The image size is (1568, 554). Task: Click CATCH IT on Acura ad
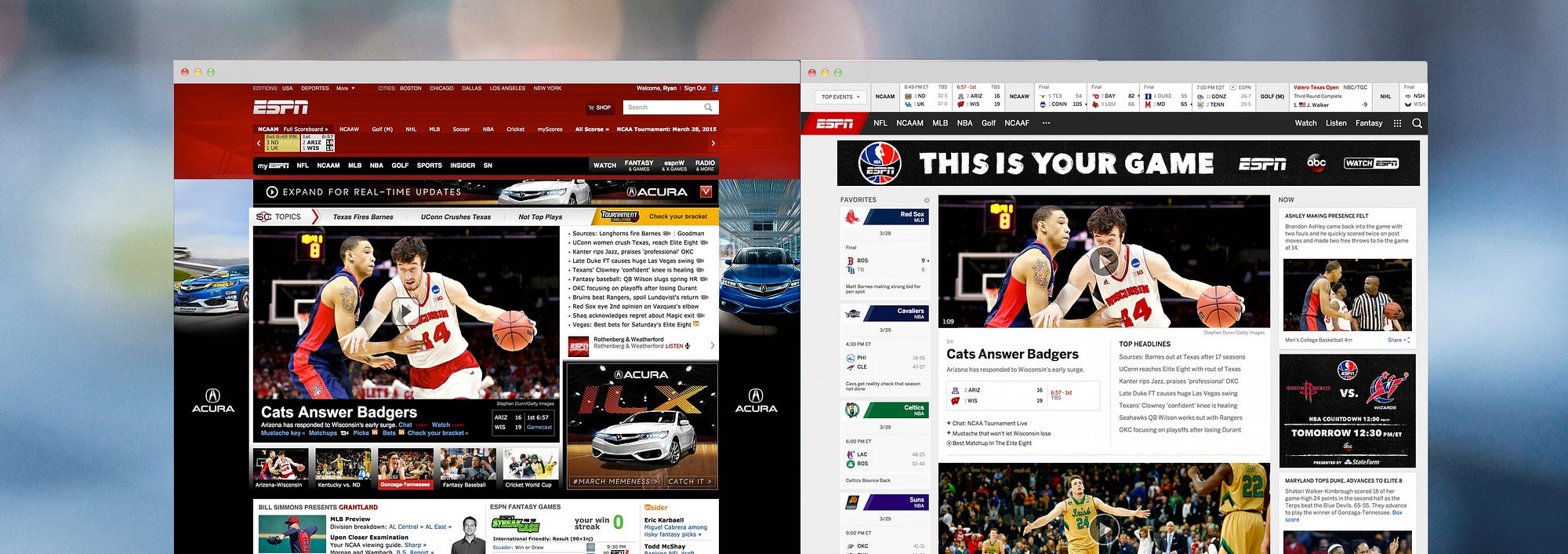point(690,481)
